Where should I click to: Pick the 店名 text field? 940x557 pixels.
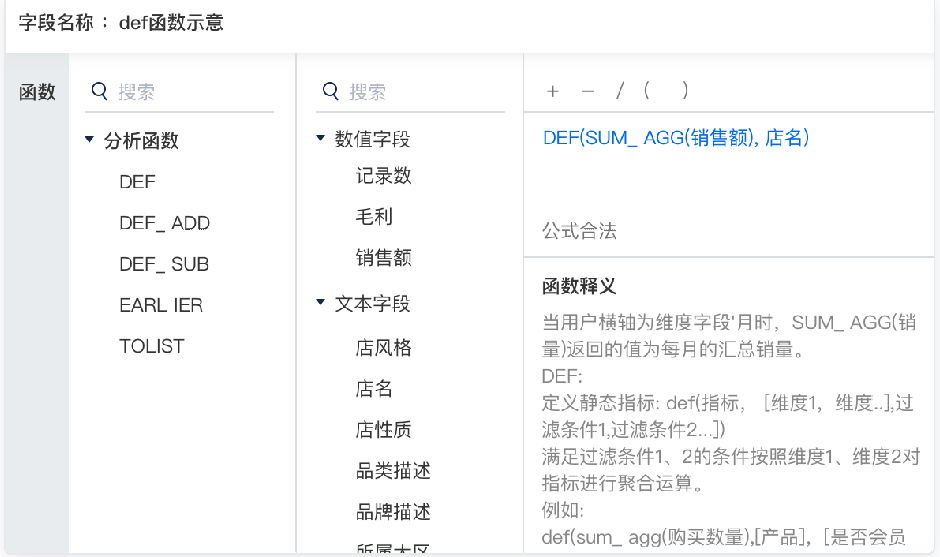(x=374, y=389)
